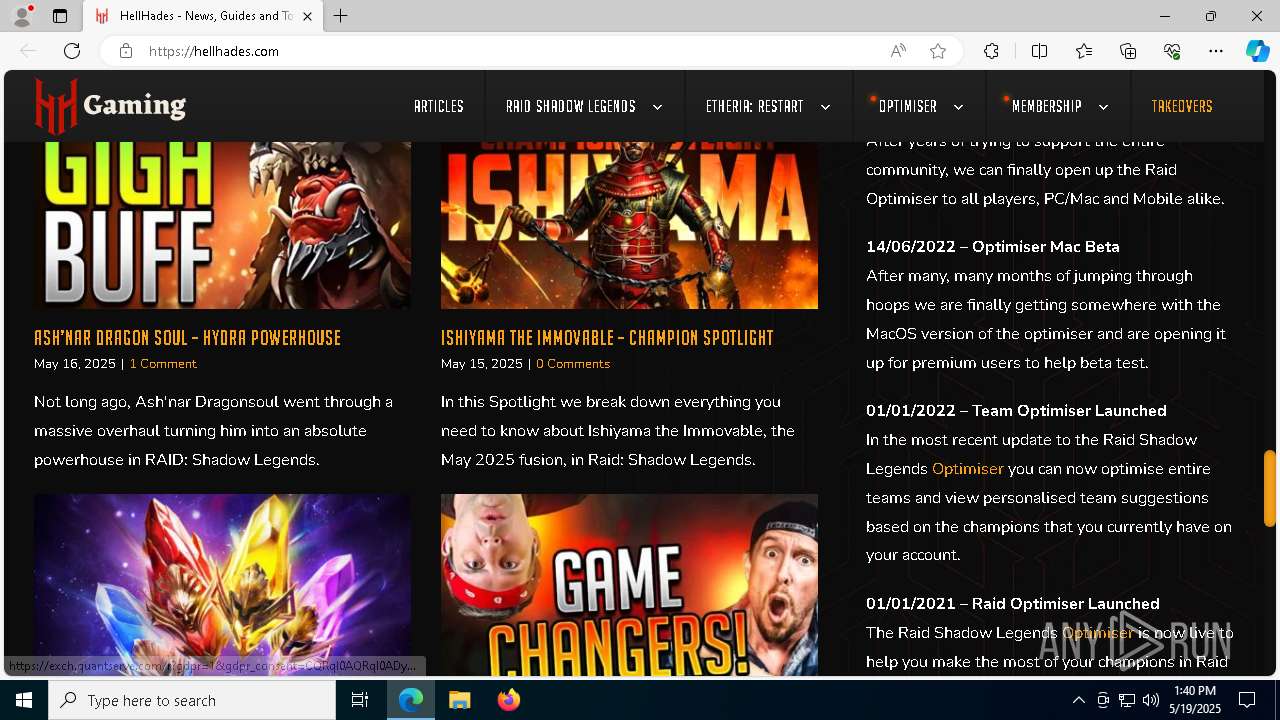Open Ash'nar Dragon Soul article title

click(188, 338)
